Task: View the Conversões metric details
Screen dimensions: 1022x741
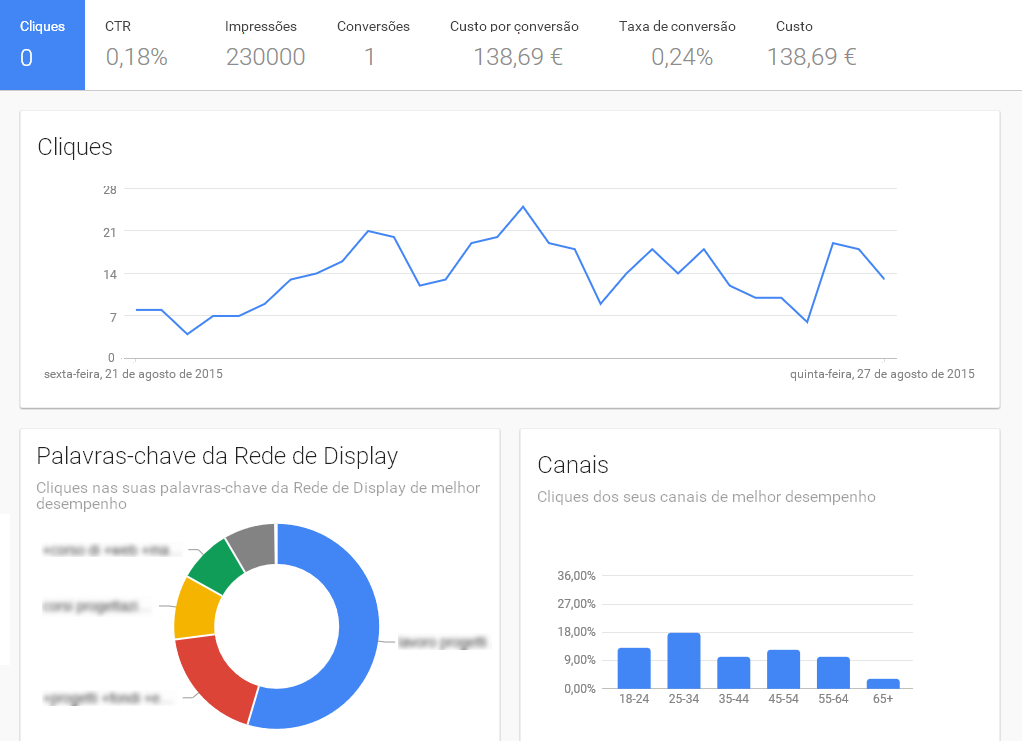Action: point(373,42)
